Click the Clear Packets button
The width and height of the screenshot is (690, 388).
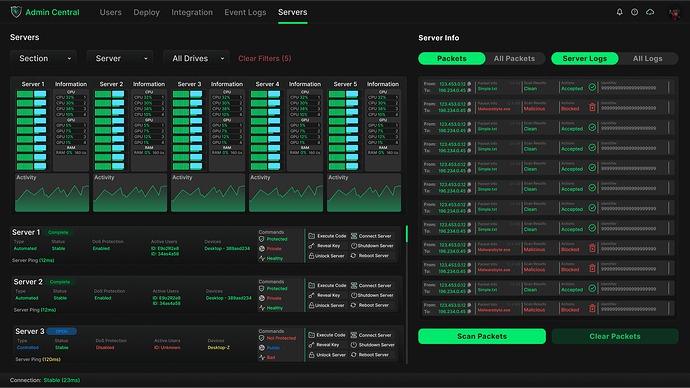pos(615,337)
